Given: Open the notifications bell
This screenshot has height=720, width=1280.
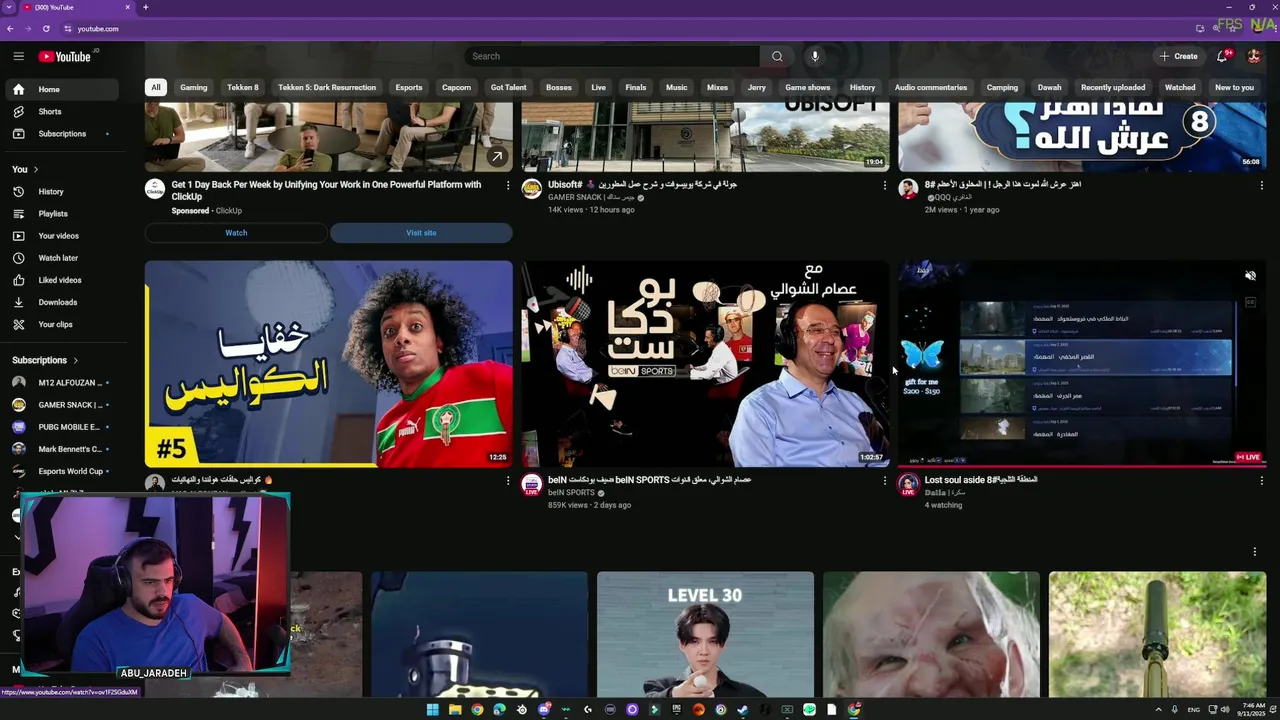Looking at the screenshot, I should [x=1223, y=56].
